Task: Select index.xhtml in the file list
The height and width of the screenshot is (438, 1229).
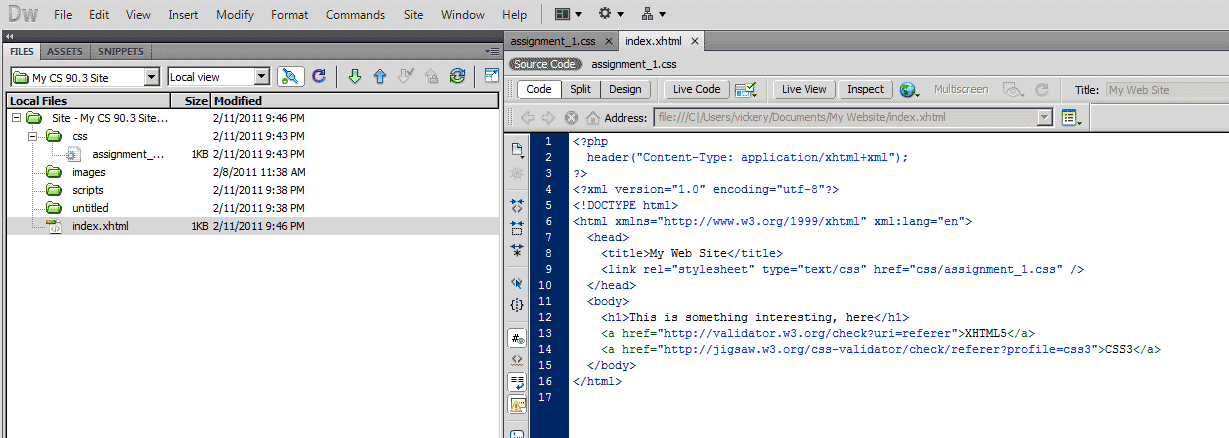Action: point(100,226)
